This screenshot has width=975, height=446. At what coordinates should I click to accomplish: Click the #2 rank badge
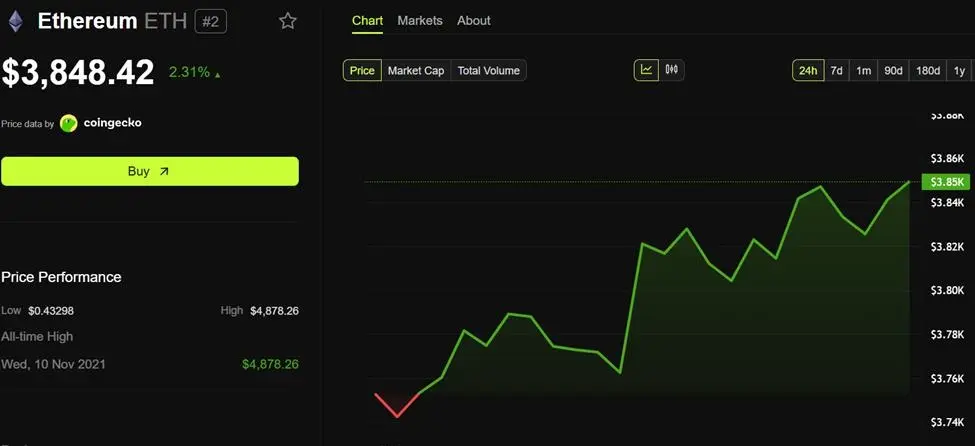[x=211, y=22]
